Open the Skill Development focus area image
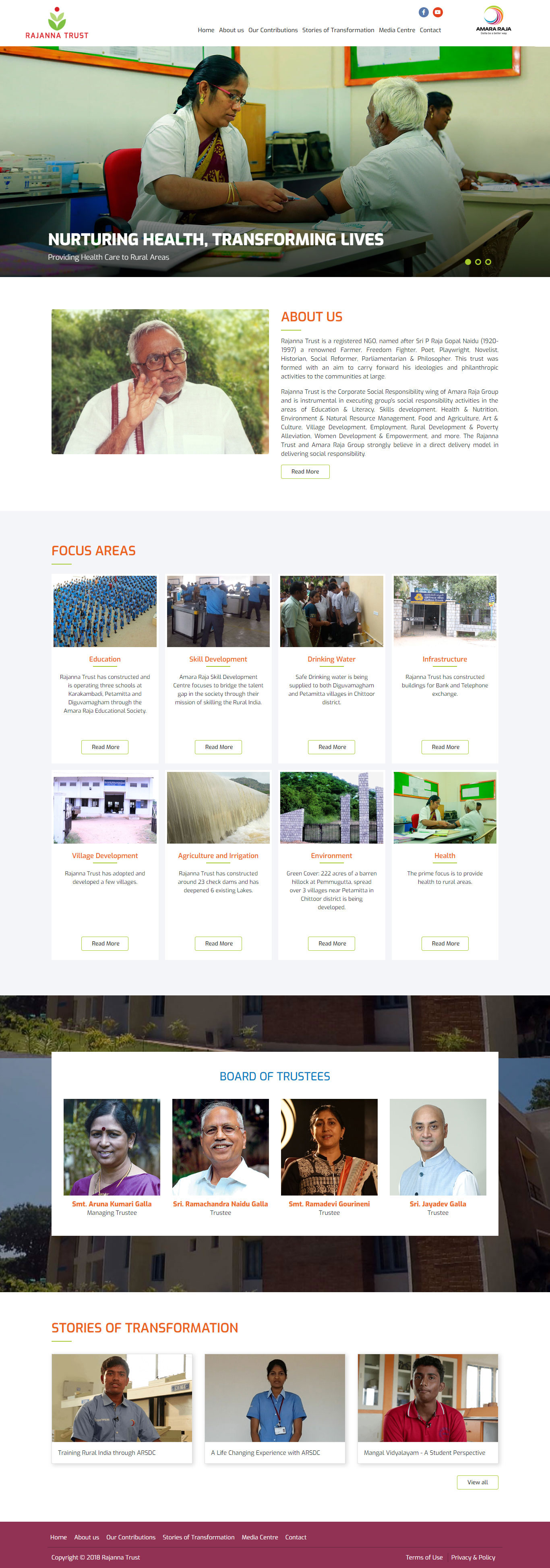550x1568 pixels. click(218, 611)
